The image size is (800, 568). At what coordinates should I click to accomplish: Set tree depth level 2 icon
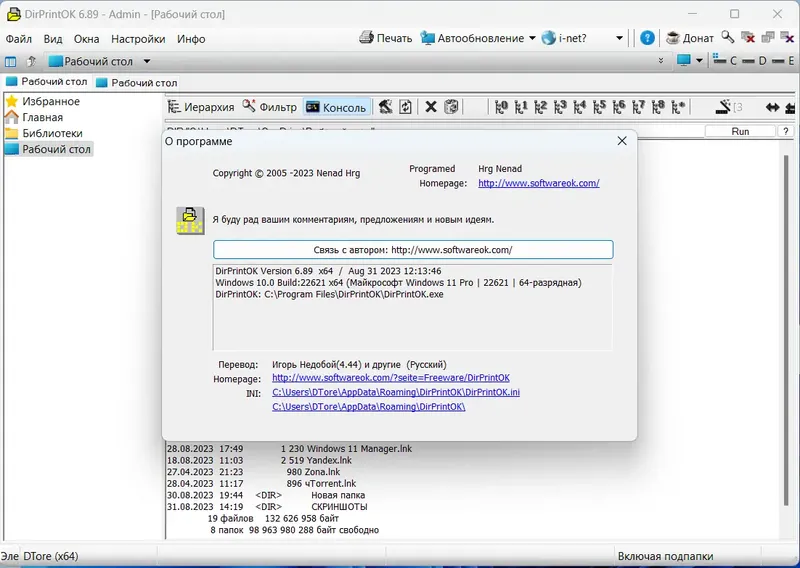(x=541, y=107)
